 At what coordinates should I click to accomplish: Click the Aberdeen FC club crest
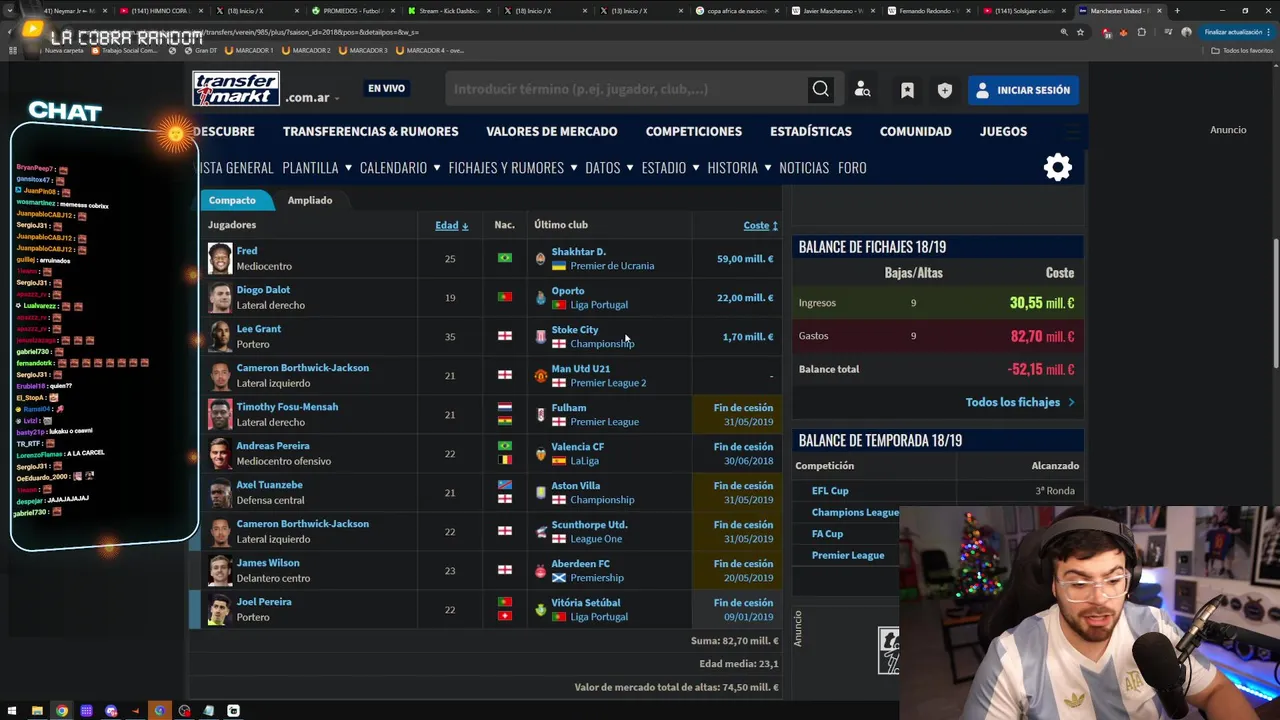540,570
